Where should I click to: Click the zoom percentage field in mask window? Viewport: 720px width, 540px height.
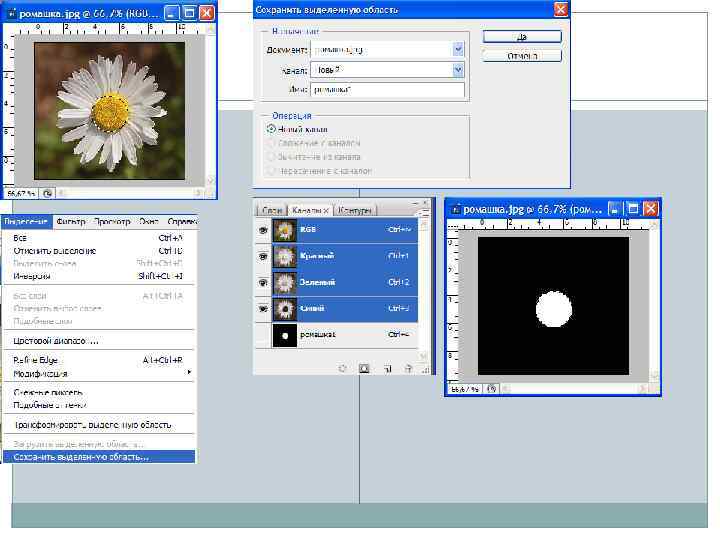click(x=465, y=389)
